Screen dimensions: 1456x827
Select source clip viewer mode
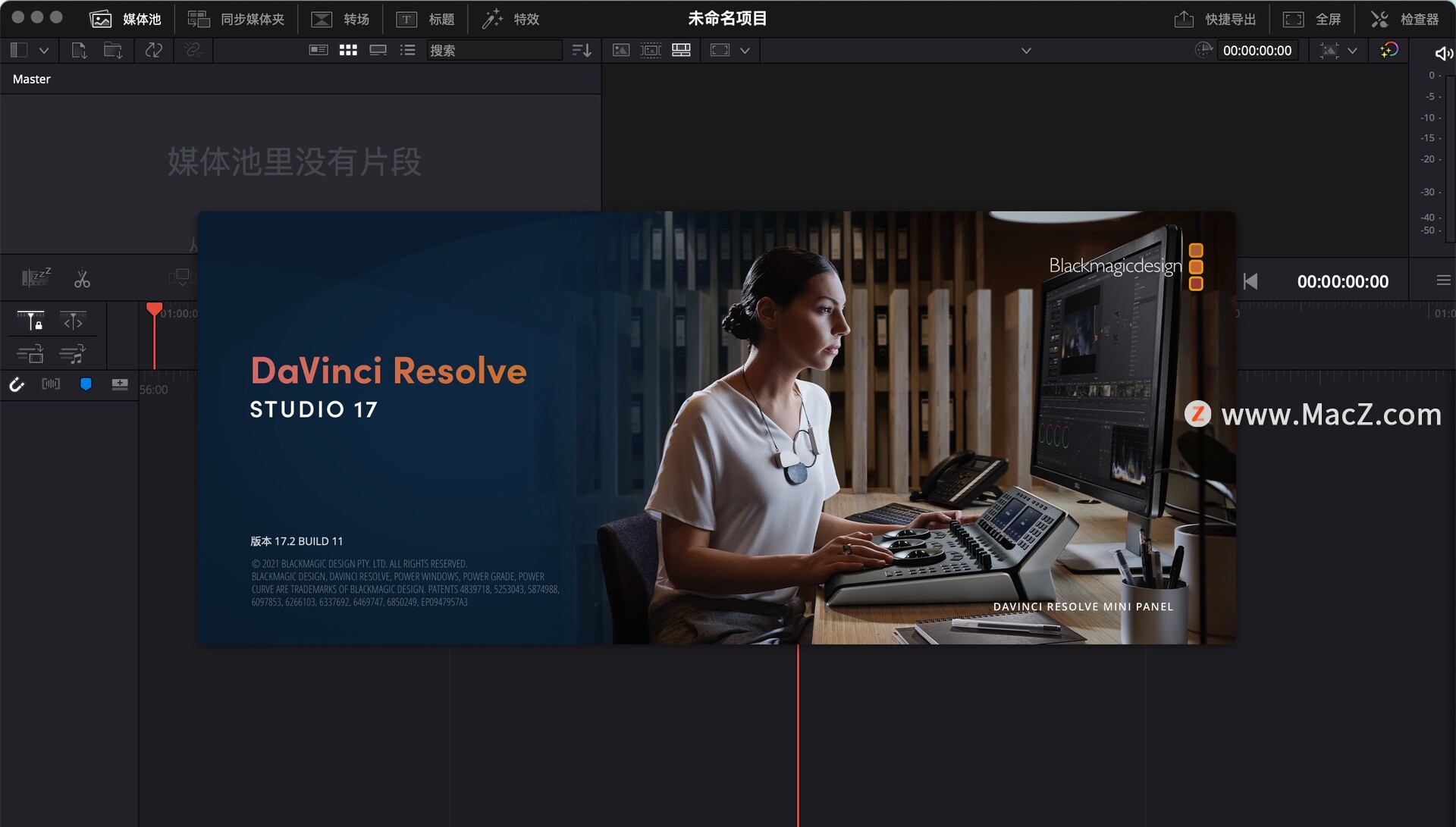621,50
